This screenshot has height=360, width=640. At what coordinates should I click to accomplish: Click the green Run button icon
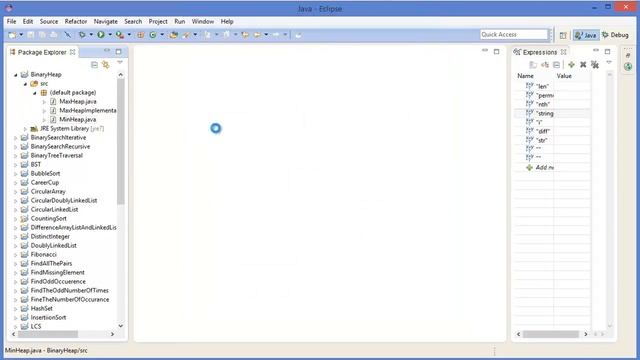100,35
